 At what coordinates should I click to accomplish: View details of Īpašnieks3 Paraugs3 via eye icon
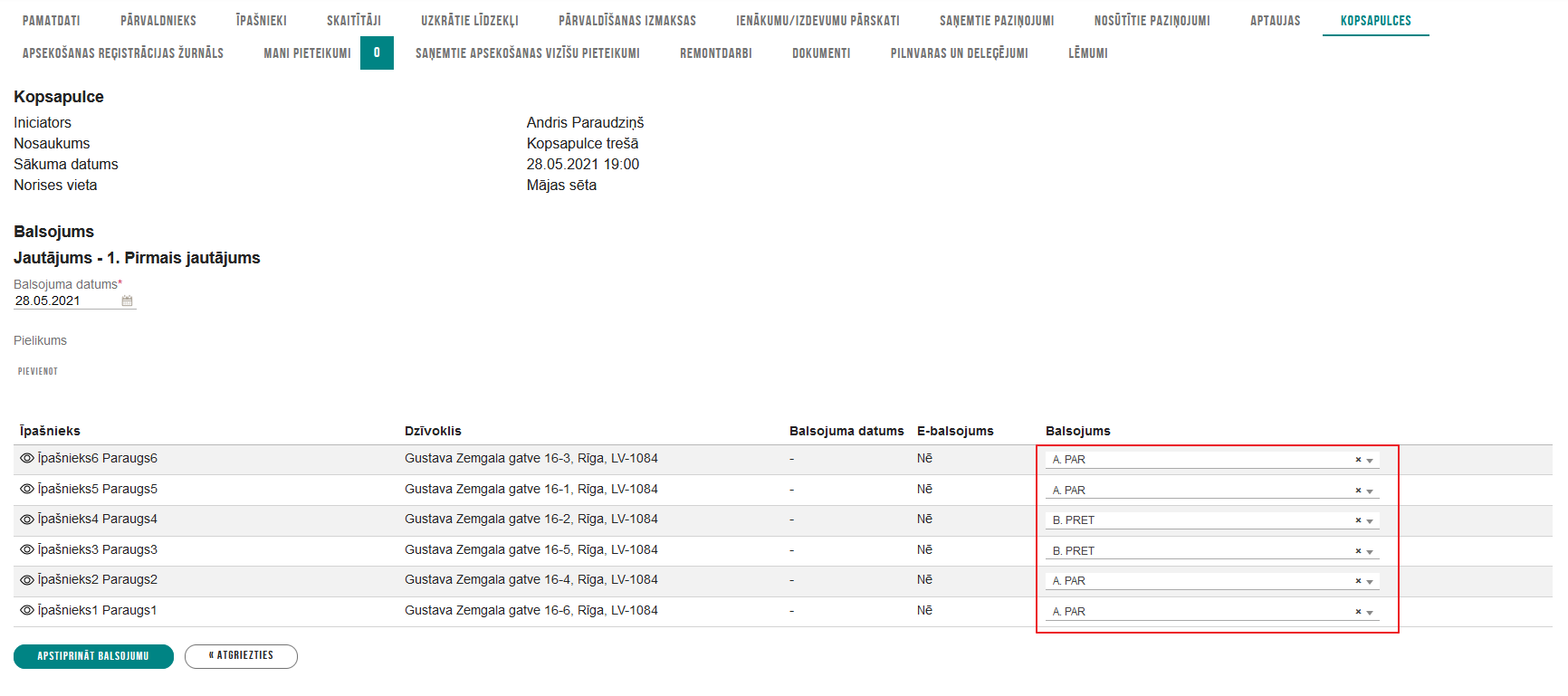[27, 549]
